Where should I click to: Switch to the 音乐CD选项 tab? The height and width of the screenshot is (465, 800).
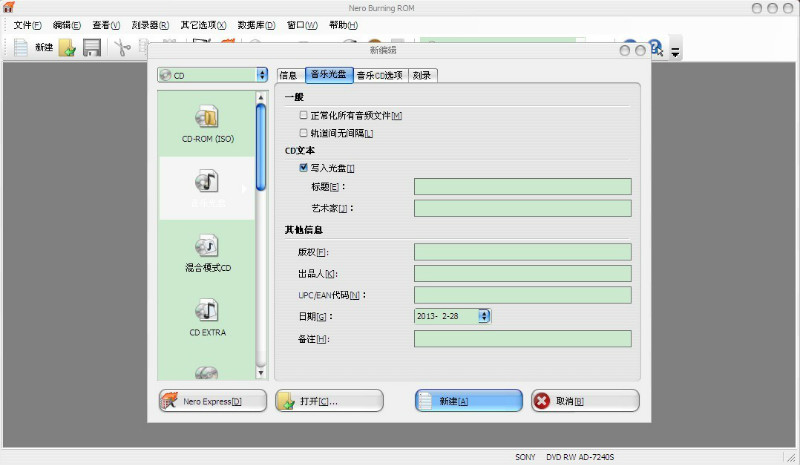(380, 76)
